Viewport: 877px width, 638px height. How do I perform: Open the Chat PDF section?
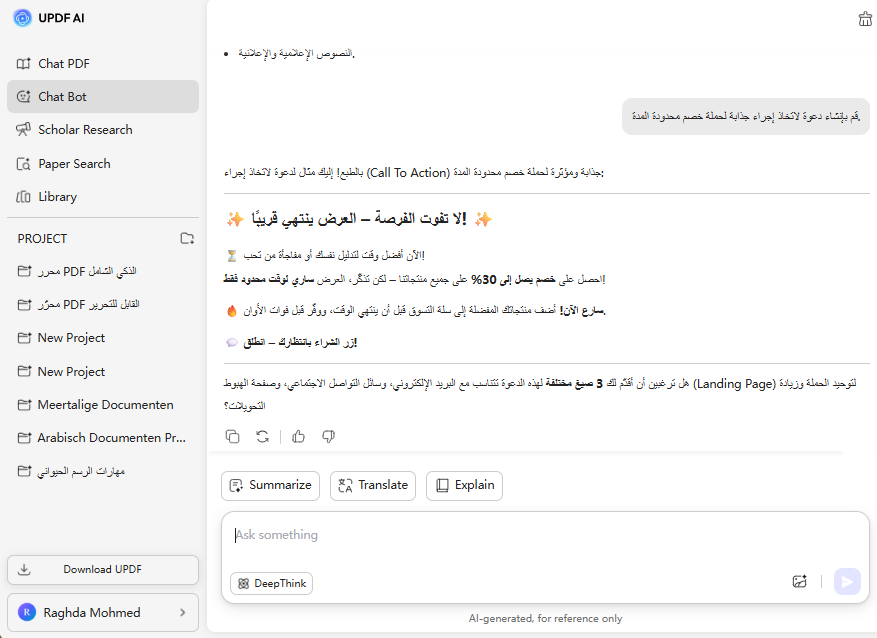[64, 63]
